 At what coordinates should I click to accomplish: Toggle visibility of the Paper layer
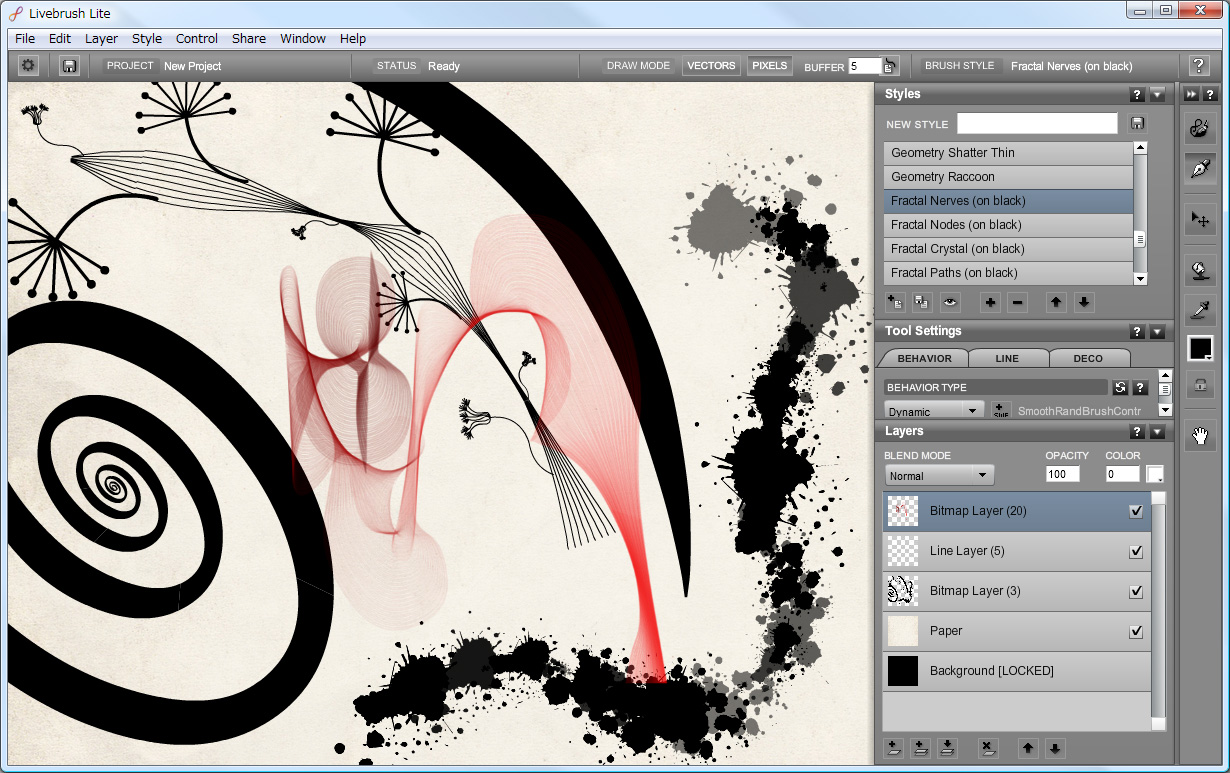(x=1136, y=631)
